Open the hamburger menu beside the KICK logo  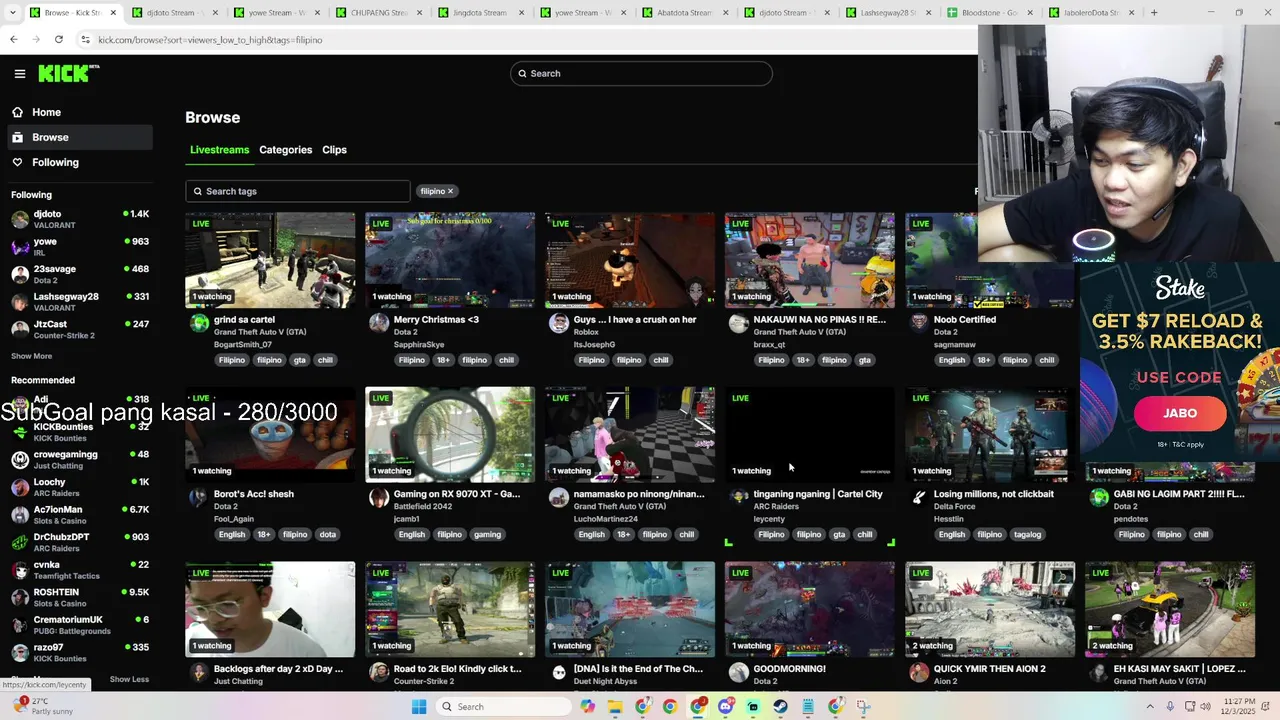click(x=19, y=73)
